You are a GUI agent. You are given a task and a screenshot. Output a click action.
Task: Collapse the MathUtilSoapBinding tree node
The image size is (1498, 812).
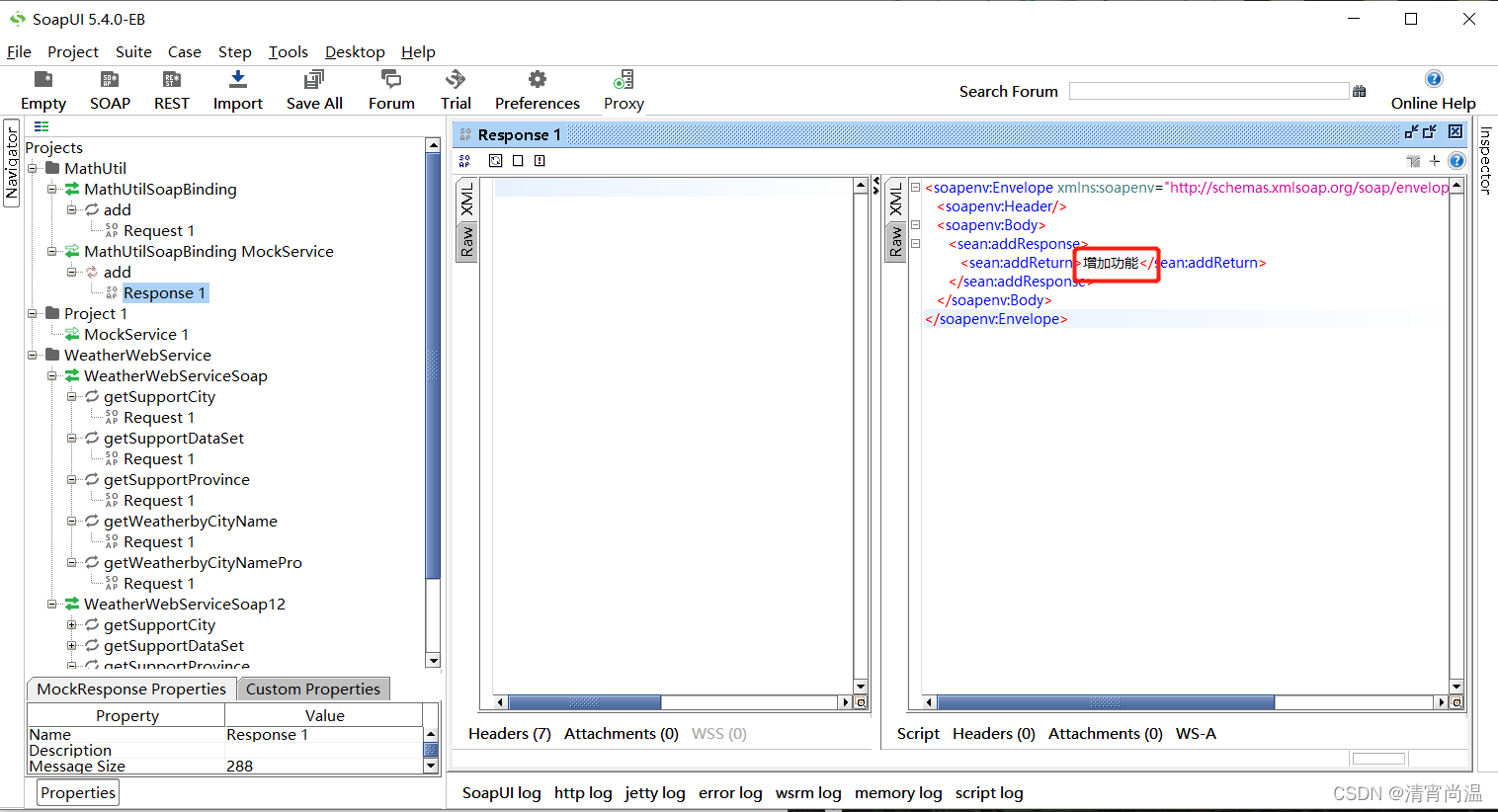[x=52, y=190]
